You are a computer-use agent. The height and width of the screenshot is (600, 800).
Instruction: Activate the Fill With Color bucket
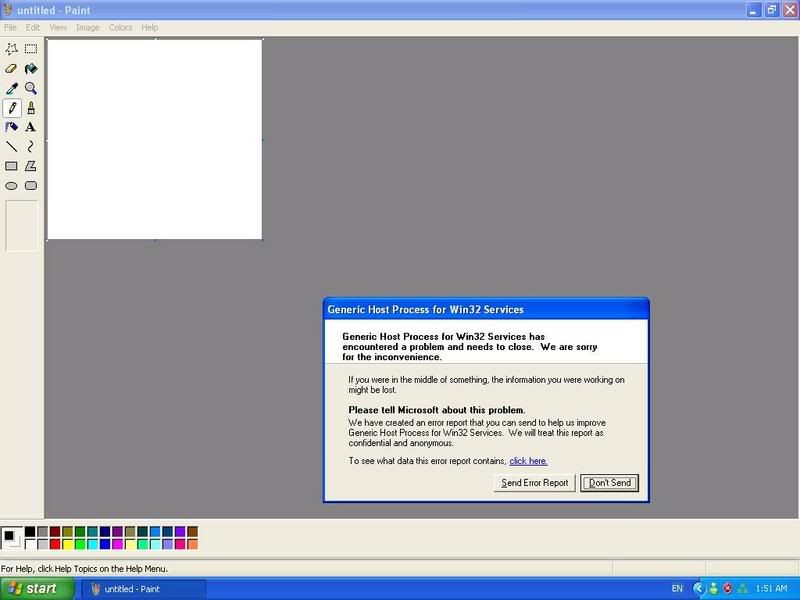tap(31, 69)
